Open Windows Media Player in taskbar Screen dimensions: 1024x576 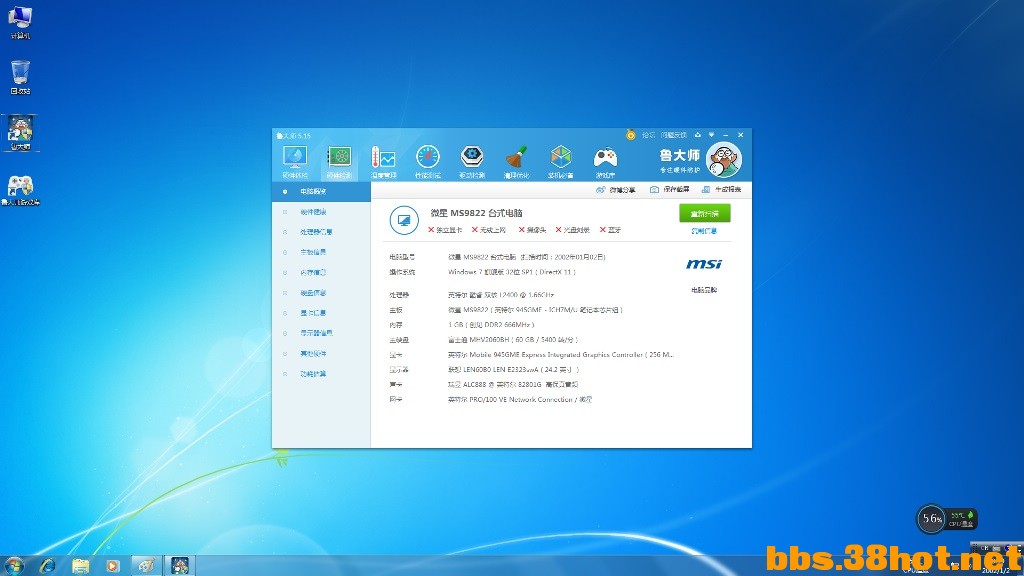pyautogui.click(x=113, y=566)
